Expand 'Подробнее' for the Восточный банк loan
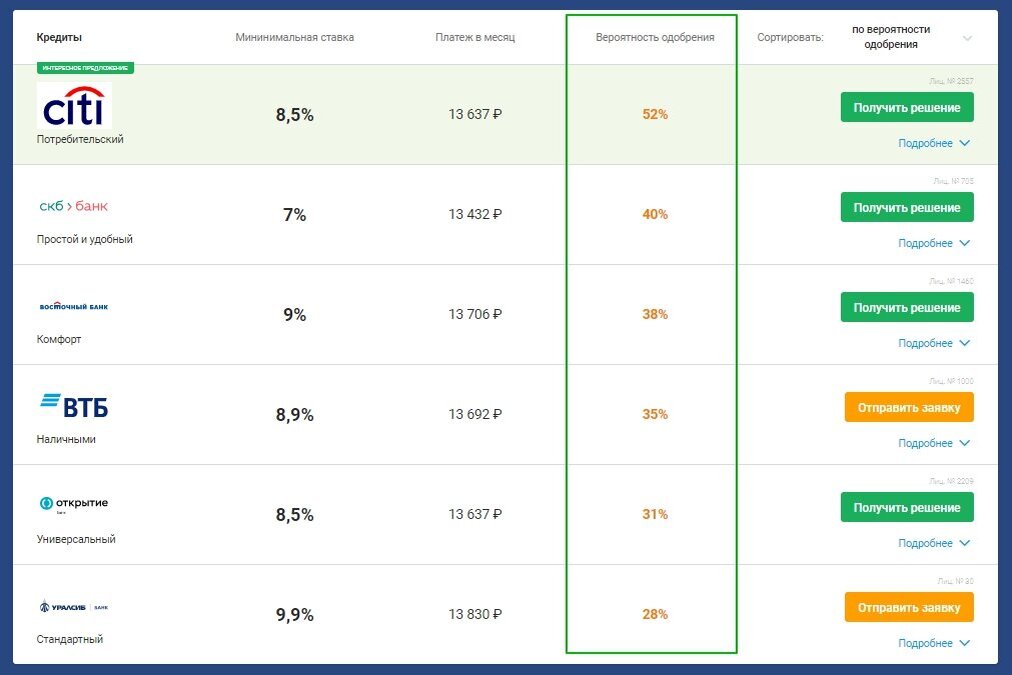Screen dimensions: 1012x675 [934, 343]
